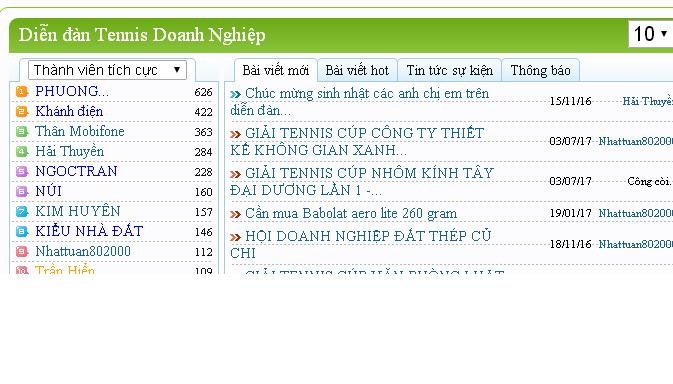The image size is (673, 384).
Task: Click rank 8 badge beside KIỀU NHÀ ĐẤT
Action: click(x=22, y=232)
